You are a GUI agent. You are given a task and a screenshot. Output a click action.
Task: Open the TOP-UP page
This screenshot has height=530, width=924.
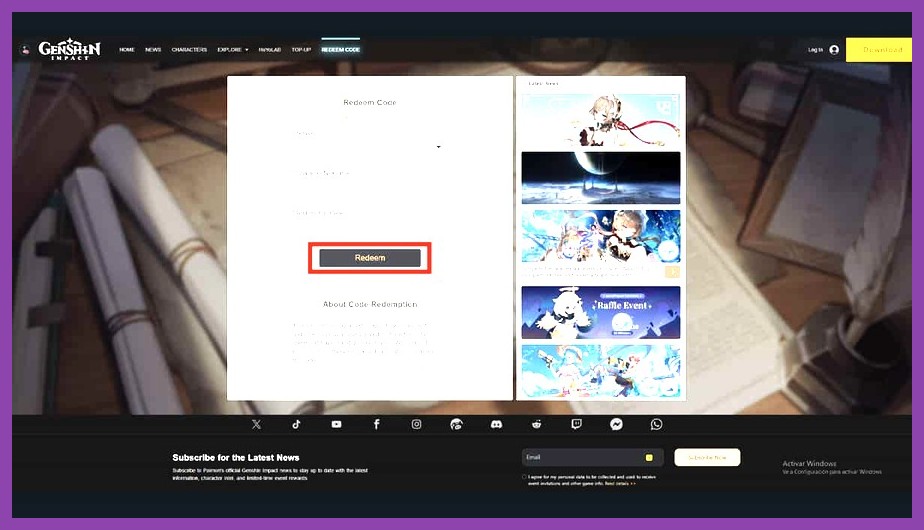pos(301,50)
